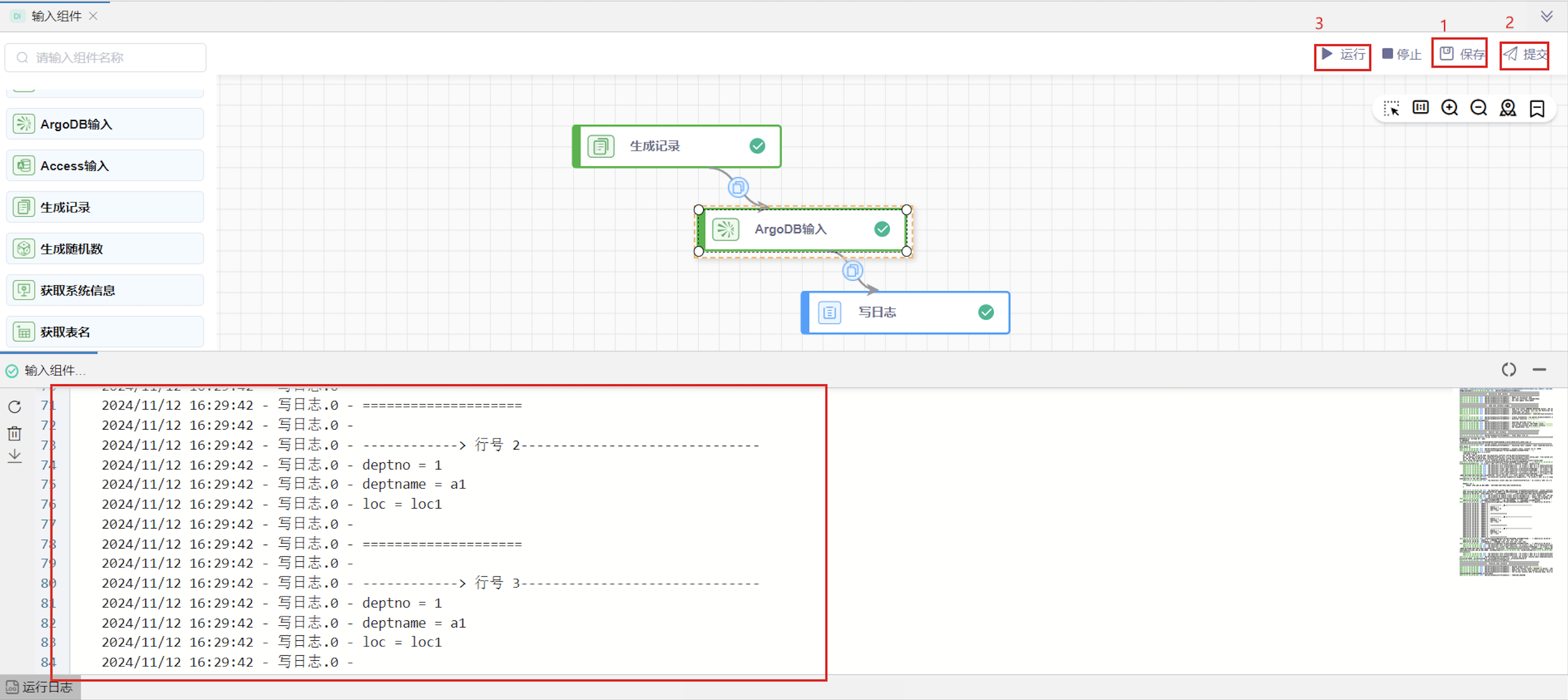Select the 写日志 node on canvas
Image resolution: width=1568 pixels, height=700 pixels.
click(x=905, y=313)
